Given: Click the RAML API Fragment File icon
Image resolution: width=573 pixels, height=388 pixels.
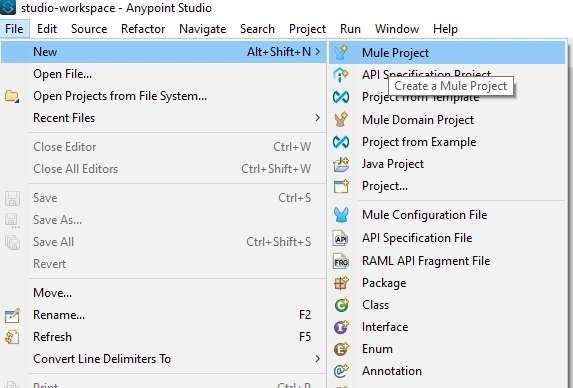Looking at the screenshot, I should [341, 261].
